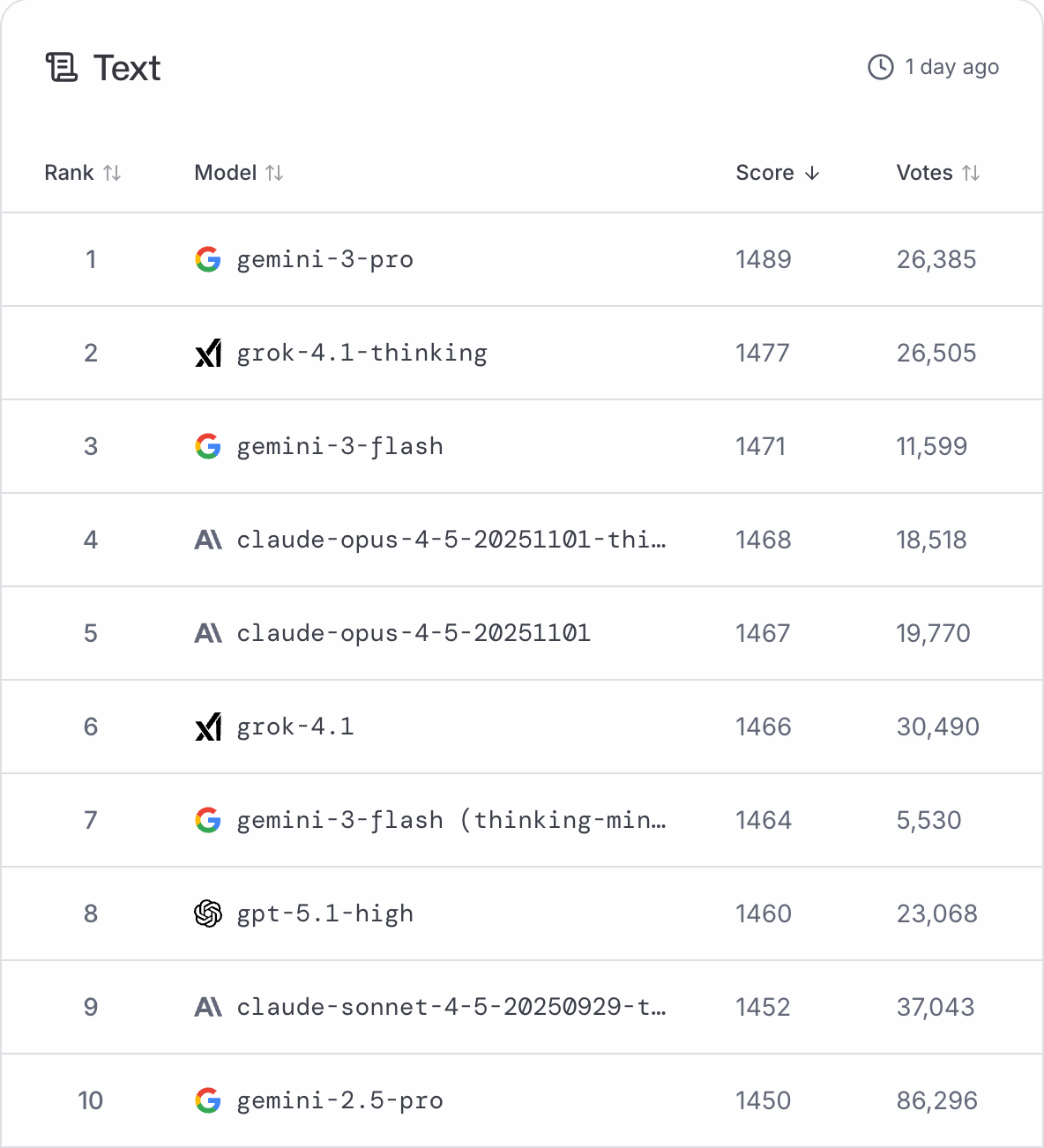Click the xAI icon in the grok-4.1 row
Viewport: 1044px width, 1148px height.
point(208,727)
